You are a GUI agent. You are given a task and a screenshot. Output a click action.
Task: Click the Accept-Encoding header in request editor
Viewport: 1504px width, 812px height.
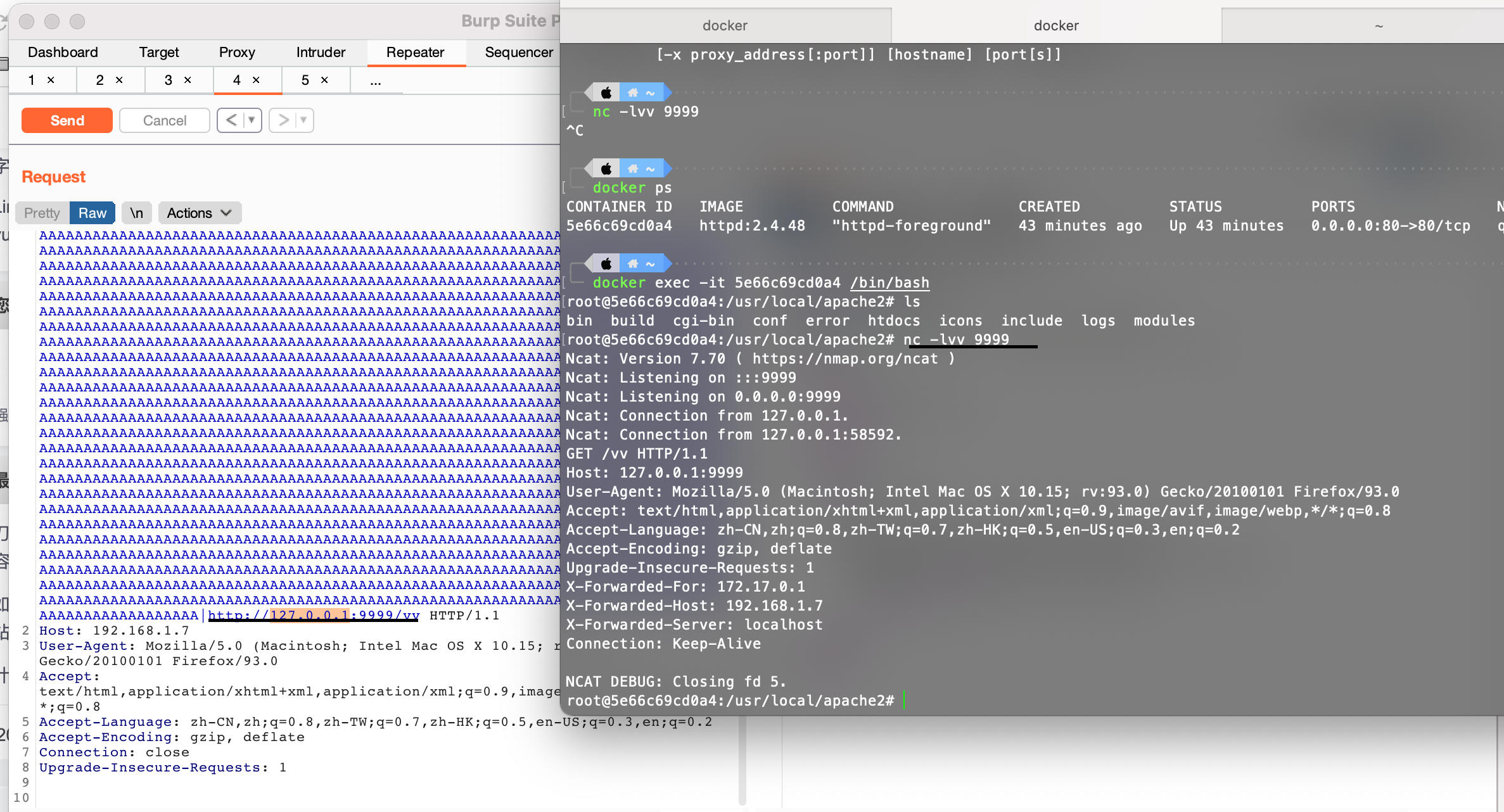click(172, 737)
